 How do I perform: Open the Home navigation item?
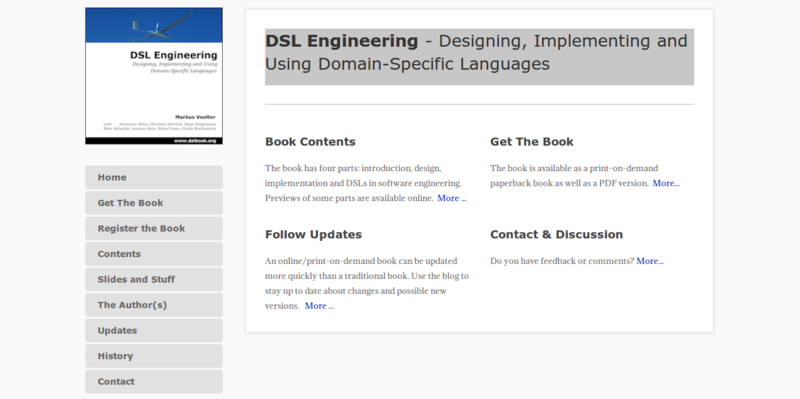(x=154, y=178)
